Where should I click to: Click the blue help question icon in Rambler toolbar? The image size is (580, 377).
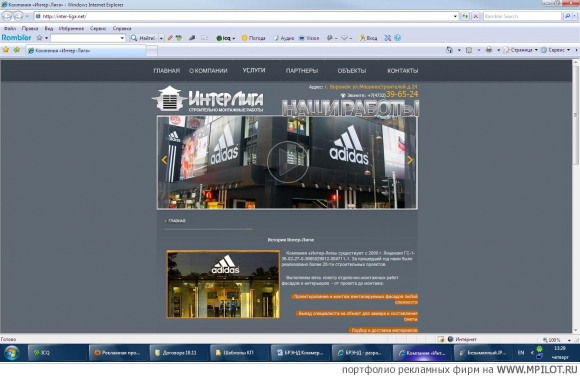398,38
